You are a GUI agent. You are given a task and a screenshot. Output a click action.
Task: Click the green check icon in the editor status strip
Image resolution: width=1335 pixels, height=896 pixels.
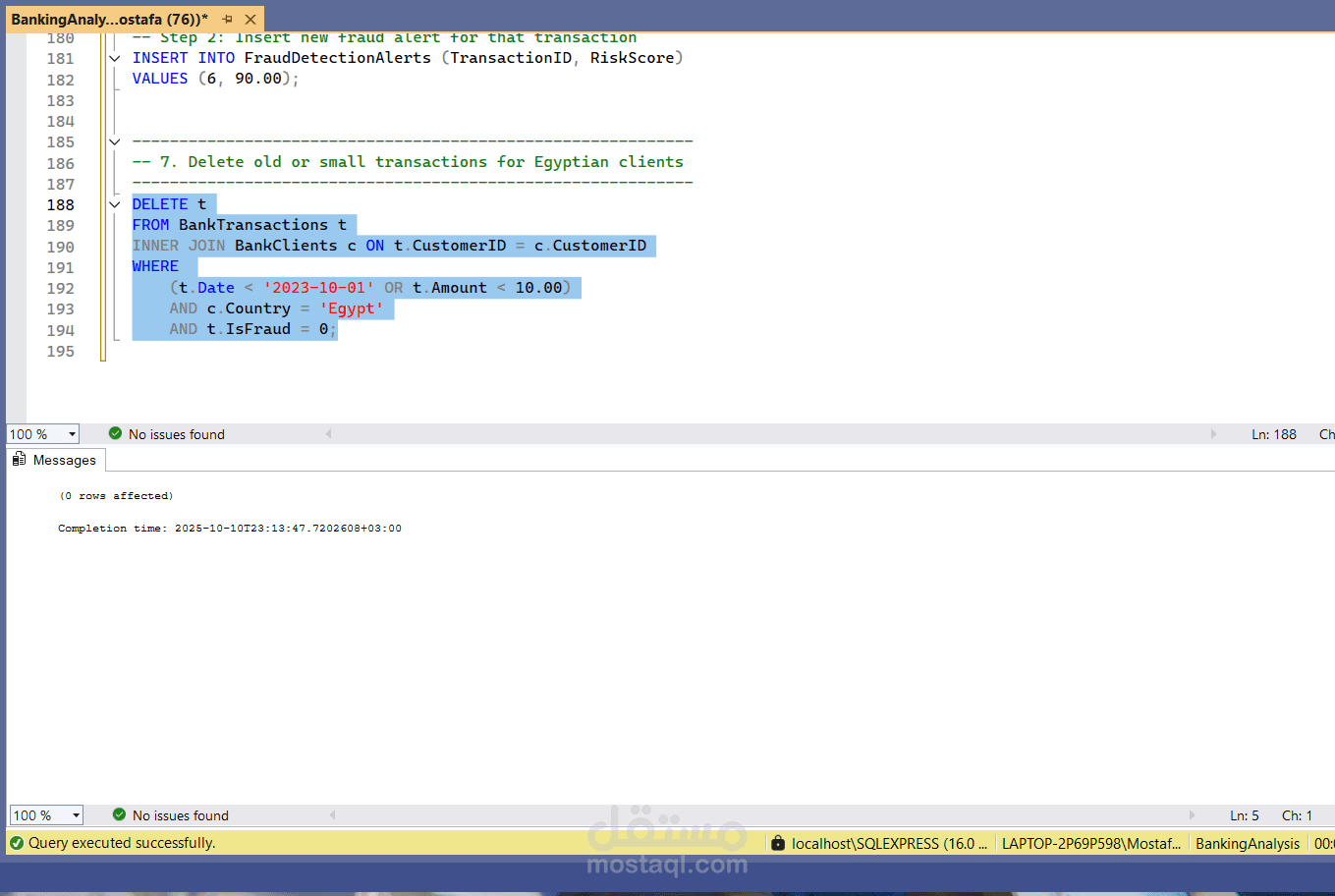pyautogui.click(x=115, y=433)
